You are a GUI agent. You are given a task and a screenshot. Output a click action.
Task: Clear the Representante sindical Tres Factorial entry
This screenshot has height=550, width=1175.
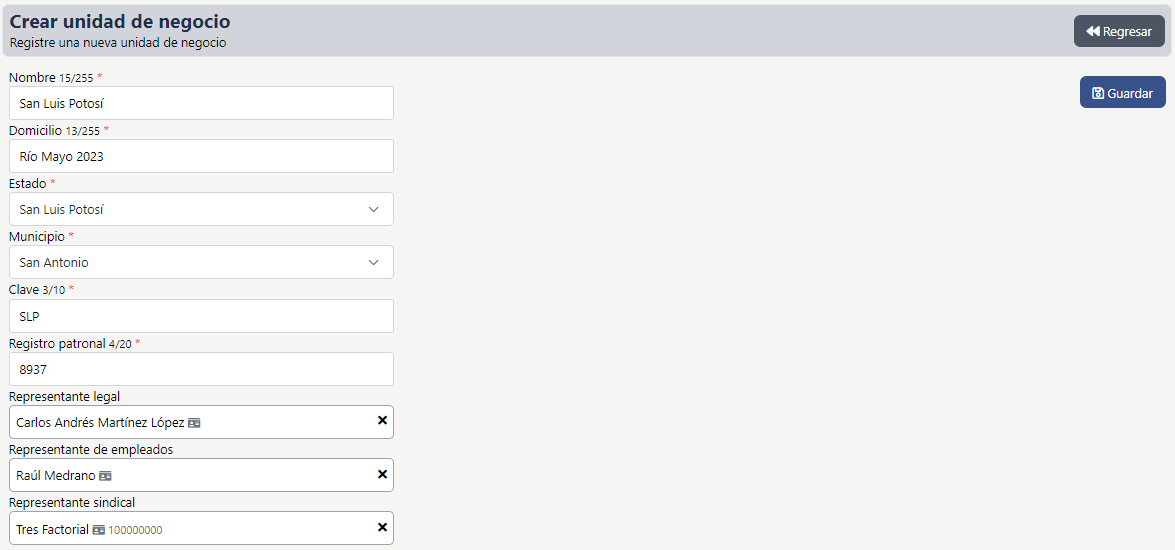(x=382, y=527)
